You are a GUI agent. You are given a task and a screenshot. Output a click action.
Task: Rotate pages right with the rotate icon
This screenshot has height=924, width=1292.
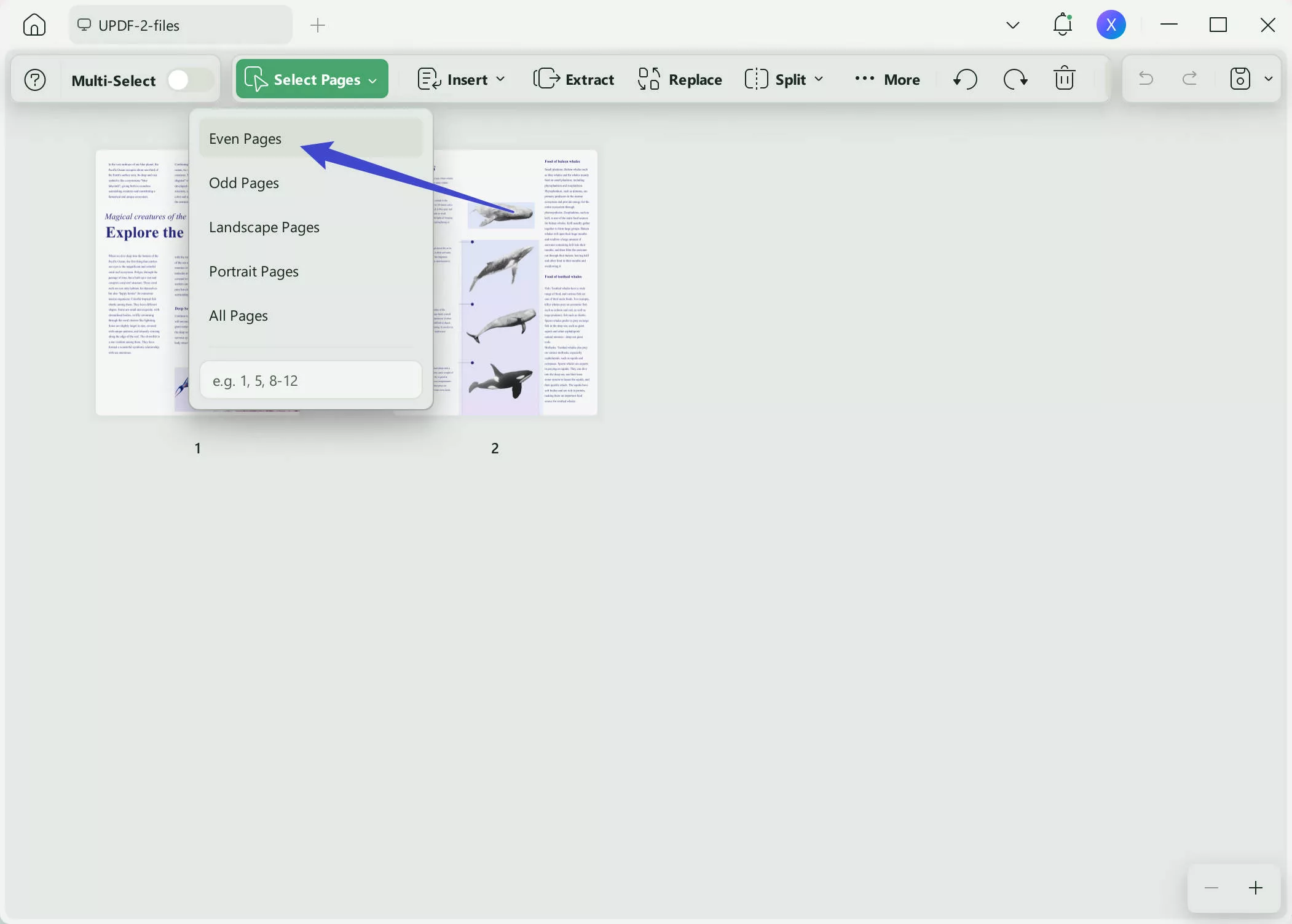tap(1015, 79)
